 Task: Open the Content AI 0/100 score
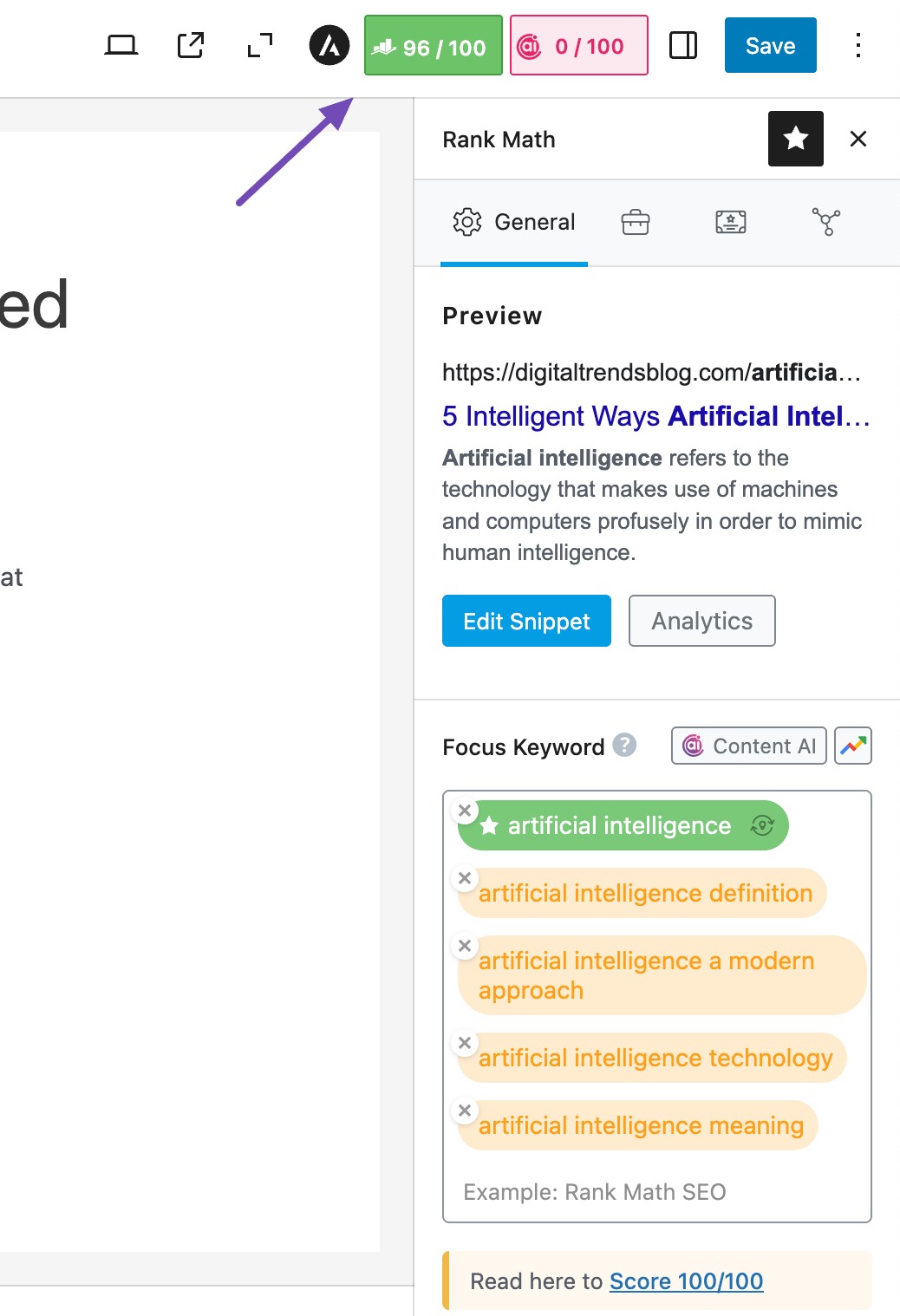tap(578, 46)
